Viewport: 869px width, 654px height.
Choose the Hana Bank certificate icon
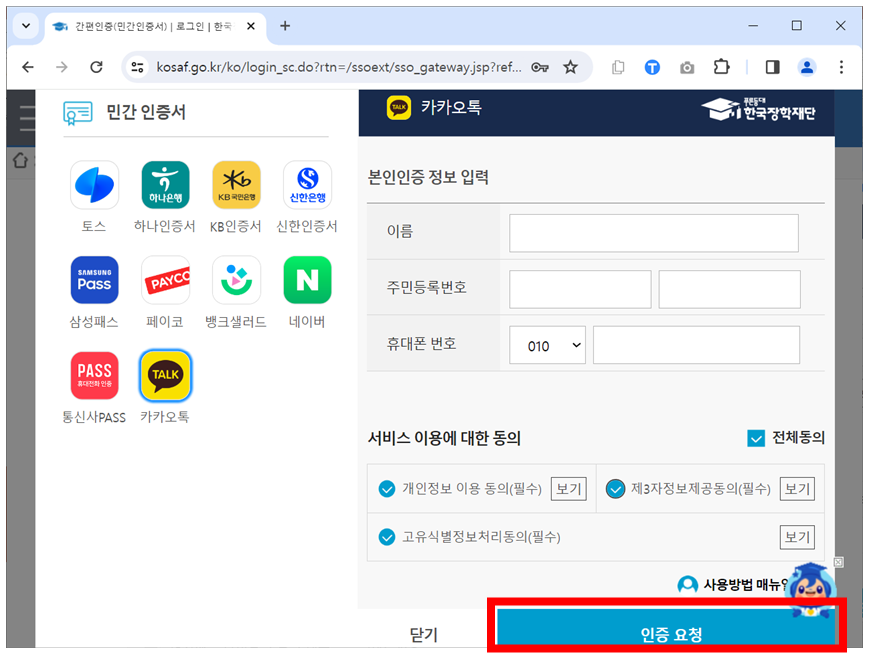(x=165, y=185)
